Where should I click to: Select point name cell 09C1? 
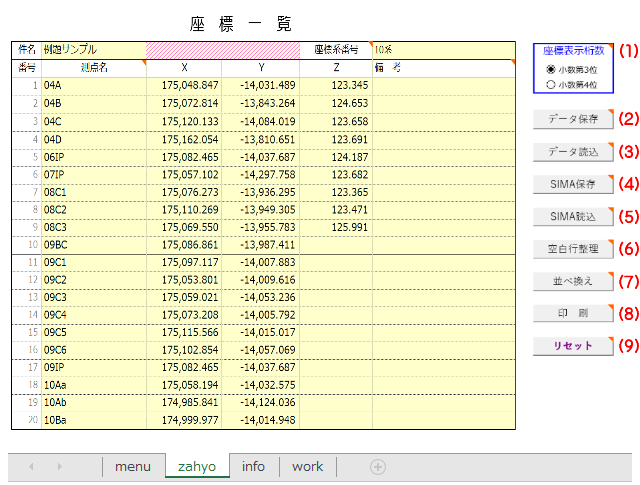94,262
